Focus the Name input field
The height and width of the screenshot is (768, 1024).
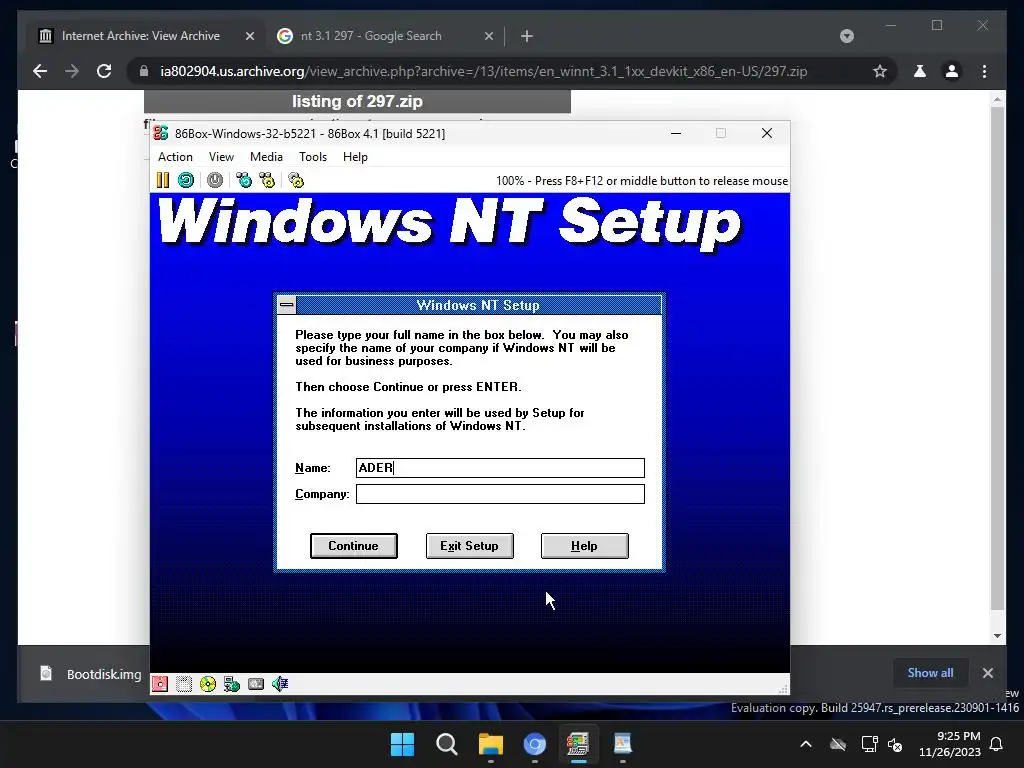(x=500, y=468)
